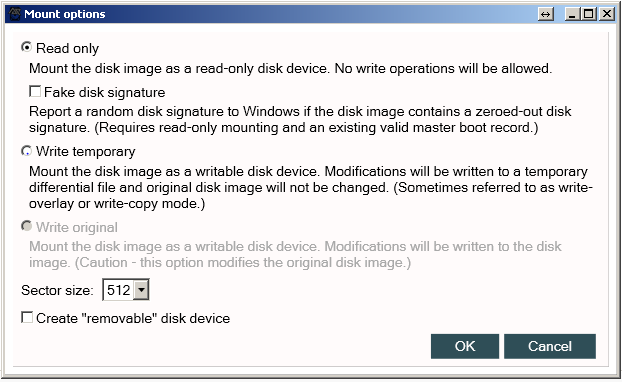Minimize the Mount options window

coord(572,14)
